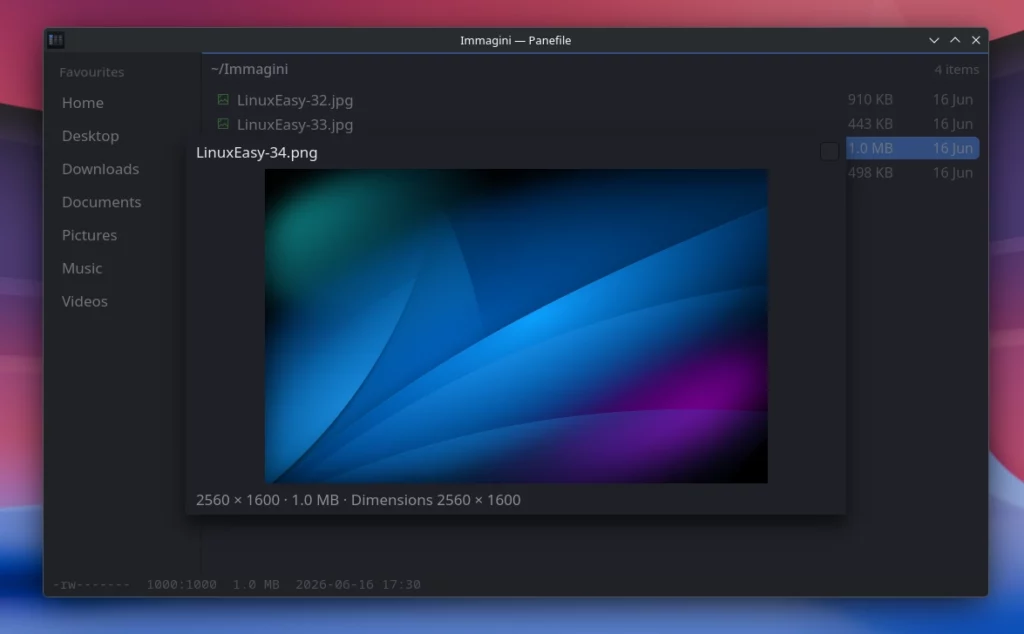Image resolution: width=1024 pixels, height=634 pixels.
Task: Maximize the Panefile window
Action: 955,40
